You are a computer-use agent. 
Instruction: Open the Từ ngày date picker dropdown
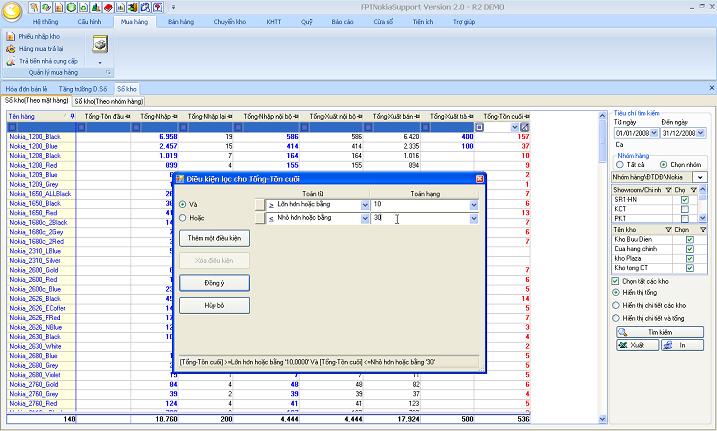(x=654, y=133)
